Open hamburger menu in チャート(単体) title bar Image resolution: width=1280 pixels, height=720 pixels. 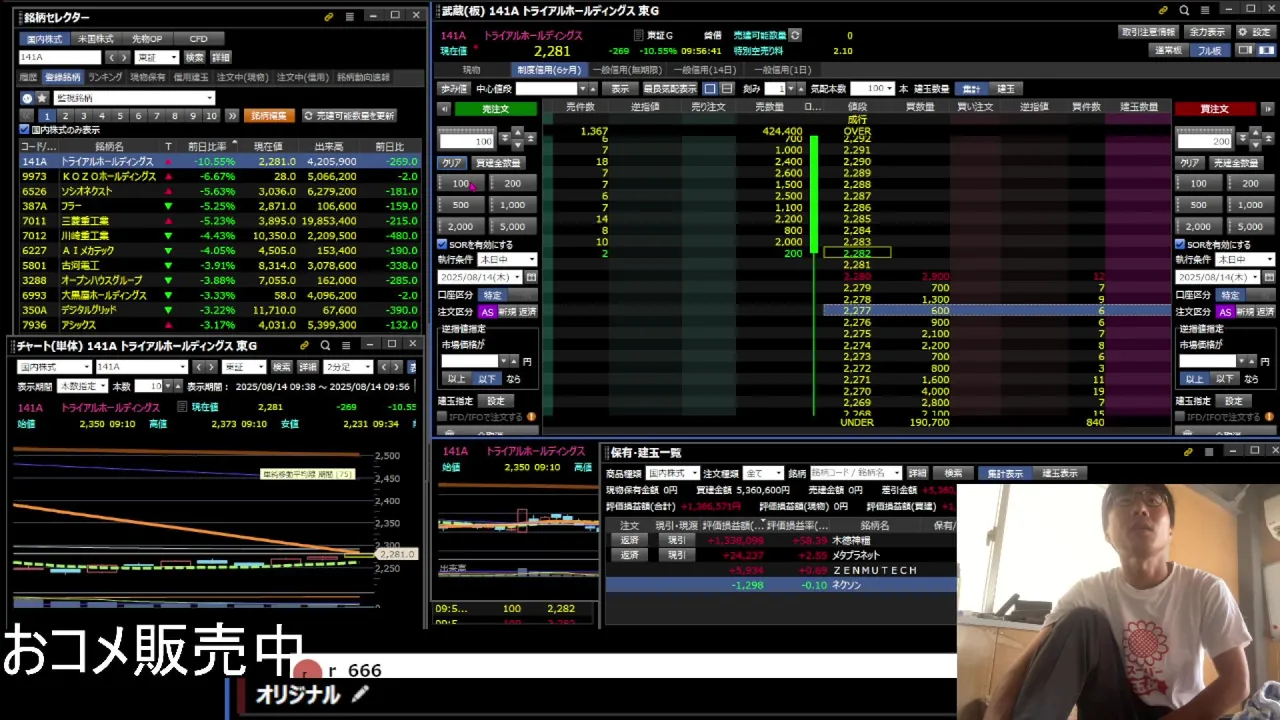[x=346, y=345]
